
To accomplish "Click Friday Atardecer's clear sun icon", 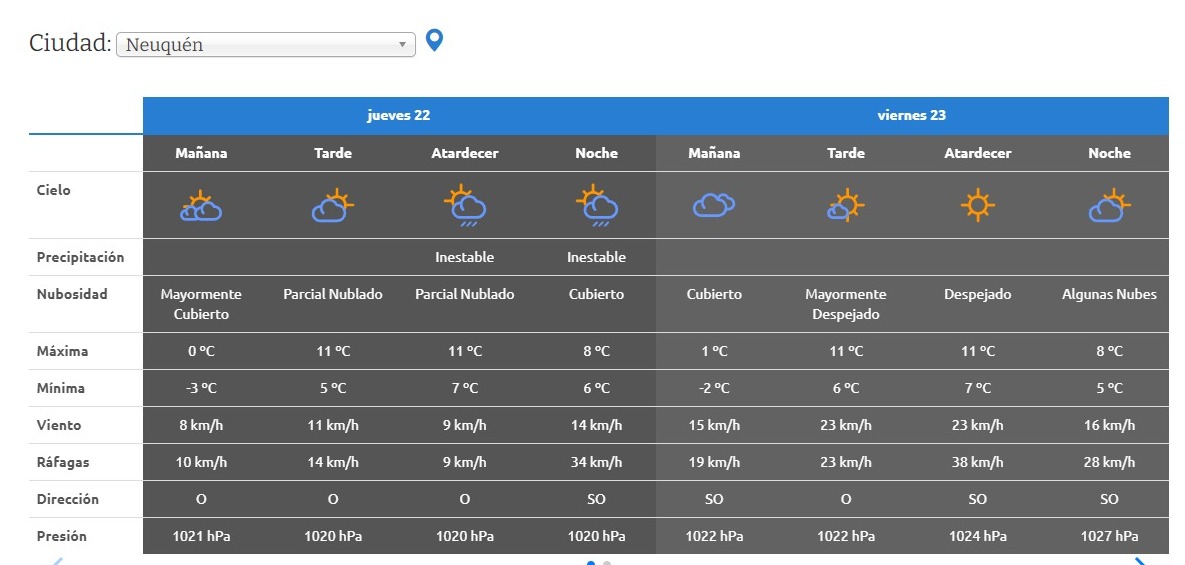I will (x=978, y=206).
